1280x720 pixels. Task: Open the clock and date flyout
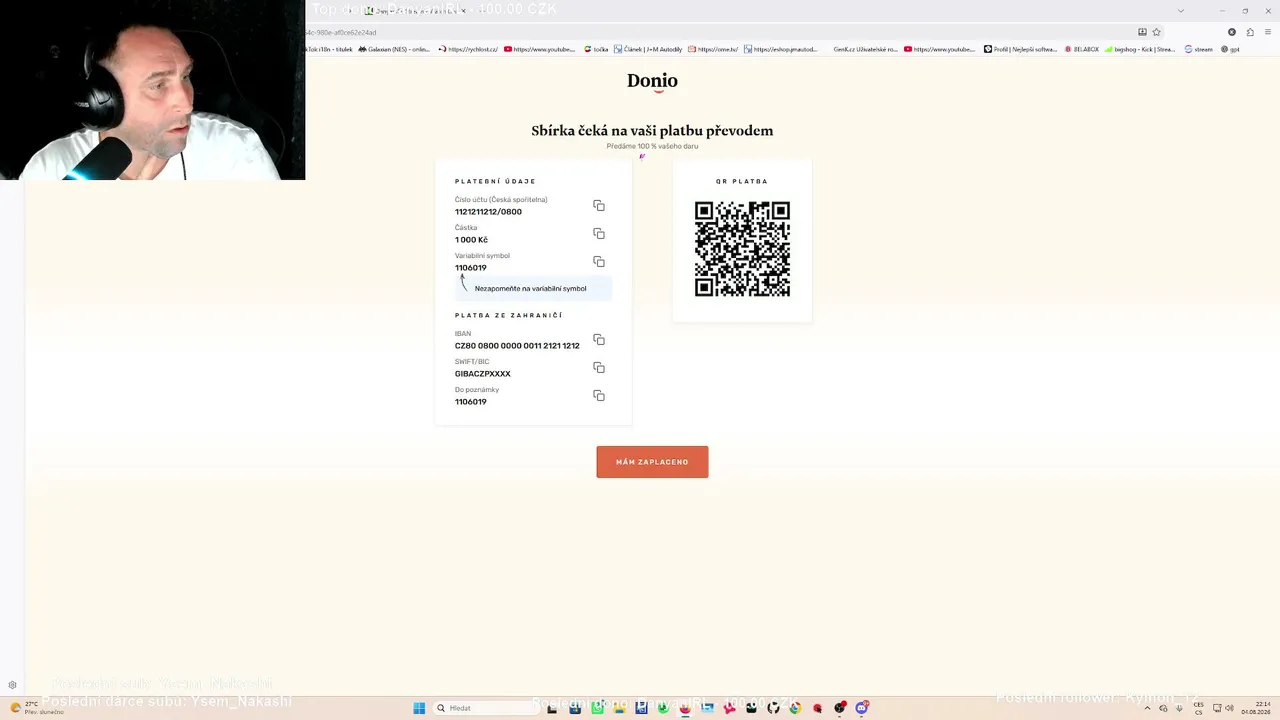[1255, 708]
